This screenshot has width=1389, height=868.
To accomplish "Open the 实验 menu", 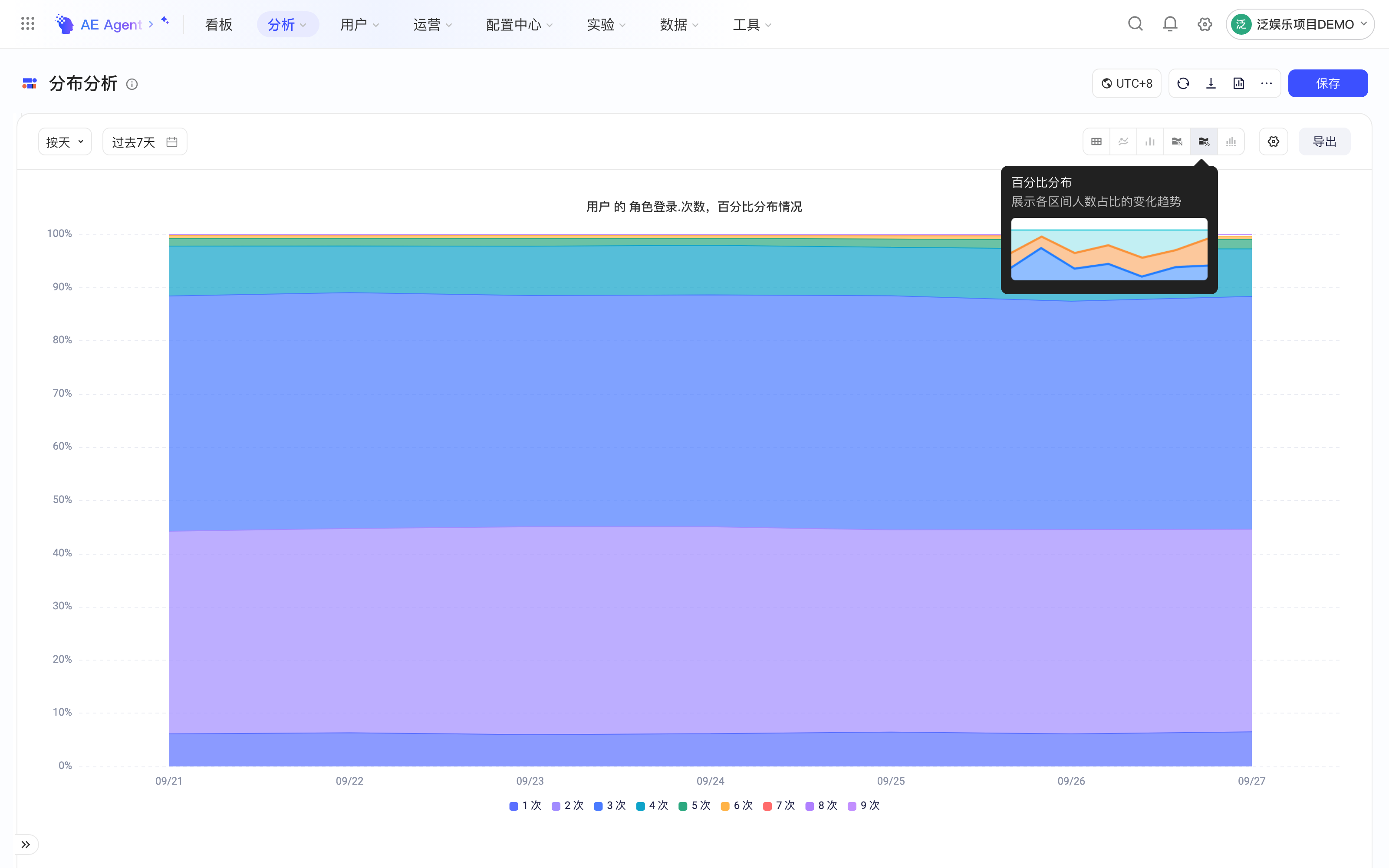I will [606, 24].
